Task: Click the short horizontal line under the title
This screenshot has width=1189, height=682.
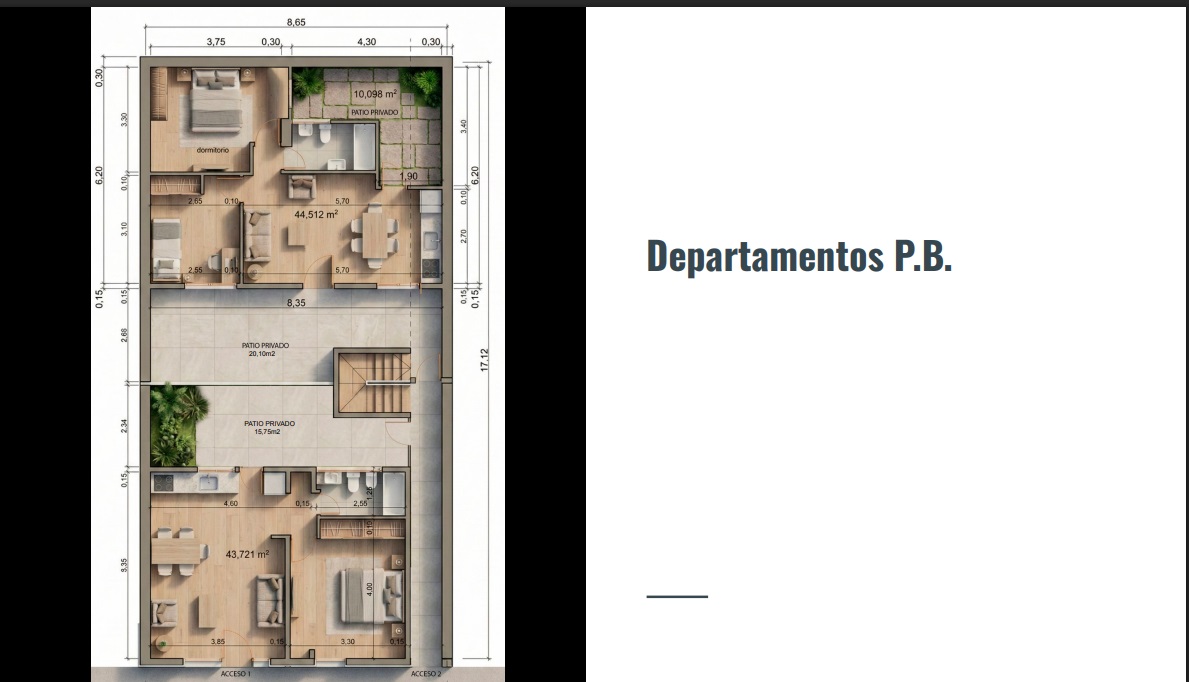Action: tap(677, 596)
